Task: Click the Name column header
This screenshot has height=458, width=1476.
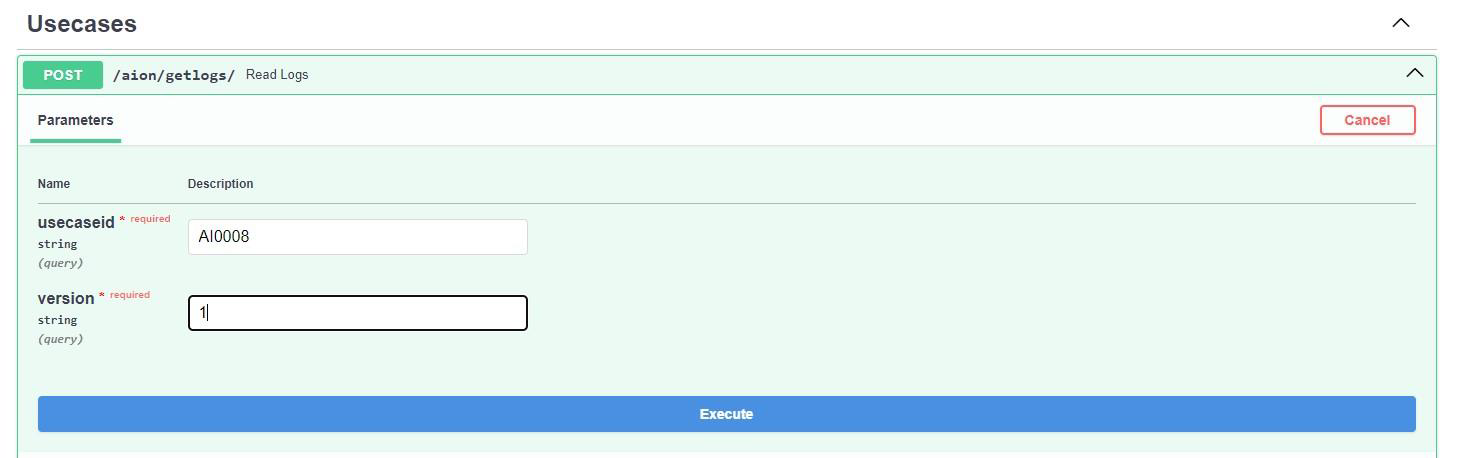Action: 54,184
